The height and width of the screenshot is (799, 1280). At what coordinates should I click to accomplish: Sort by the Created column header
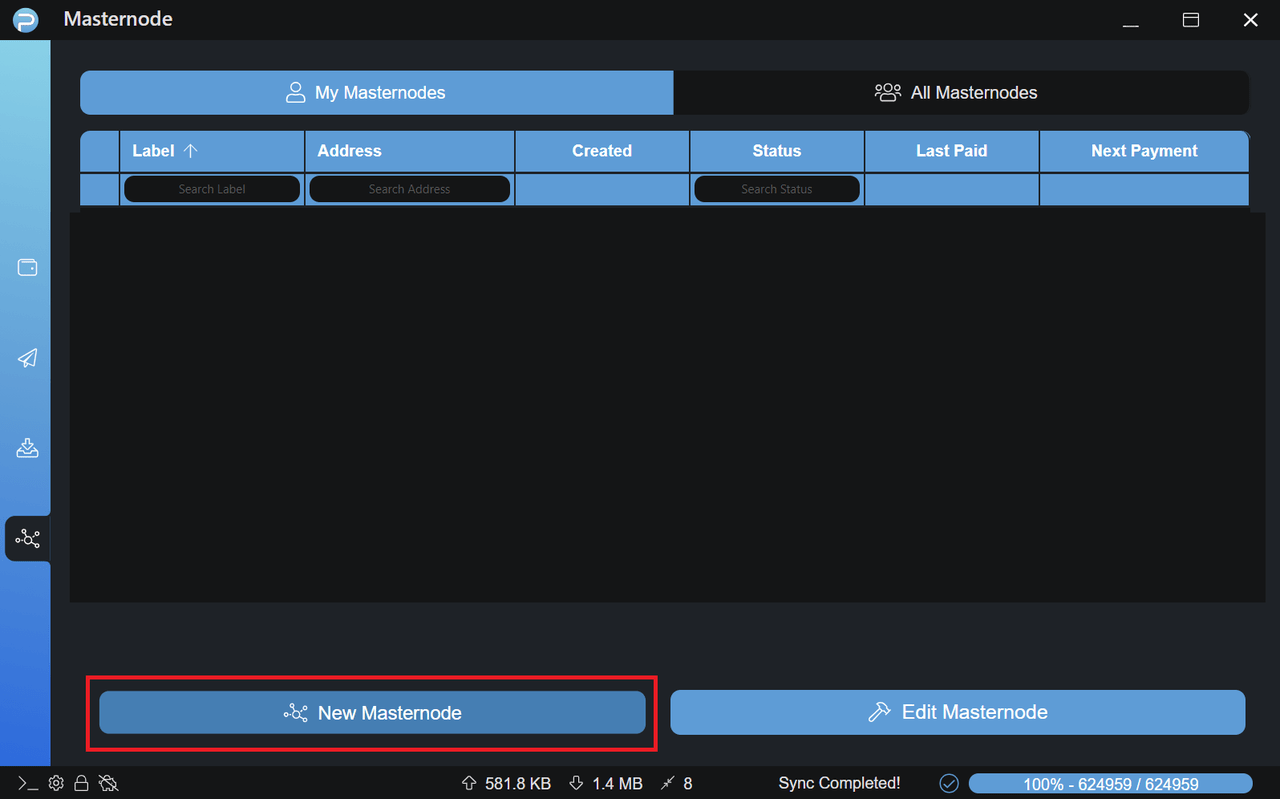tap(601, 151)
